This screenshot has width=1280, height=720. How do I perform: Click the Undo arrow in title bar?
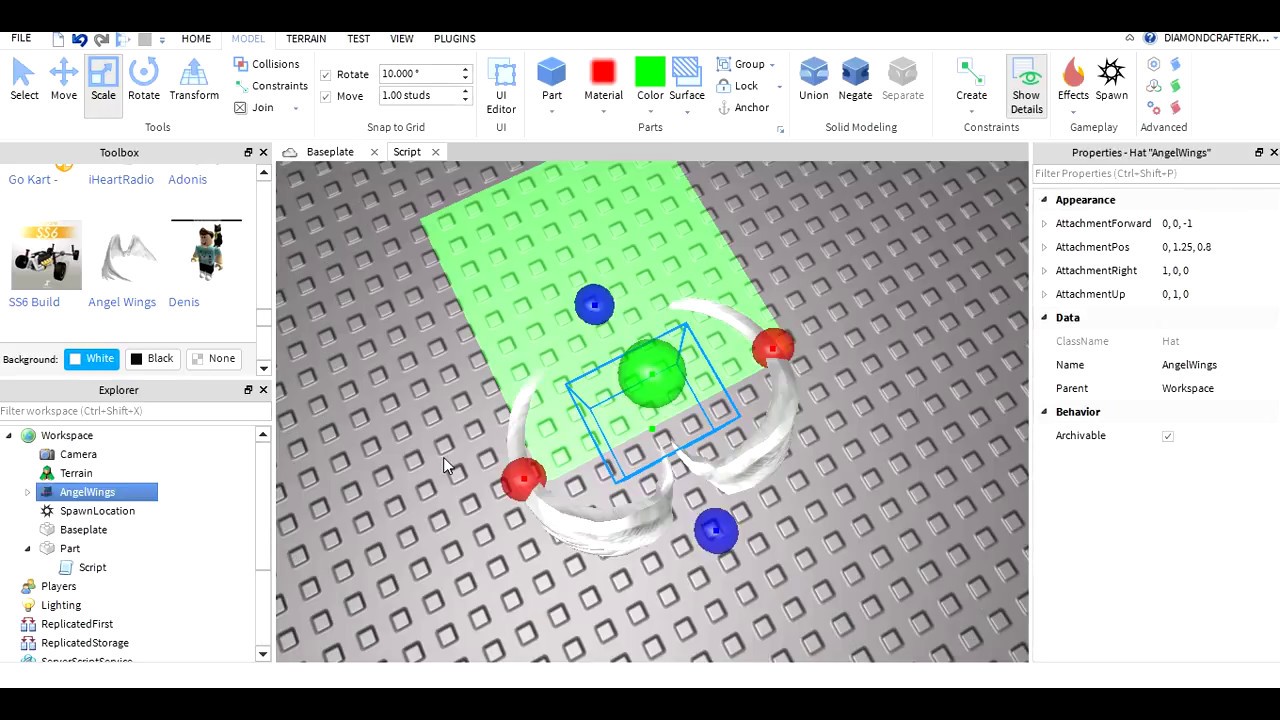coord(79,39)
